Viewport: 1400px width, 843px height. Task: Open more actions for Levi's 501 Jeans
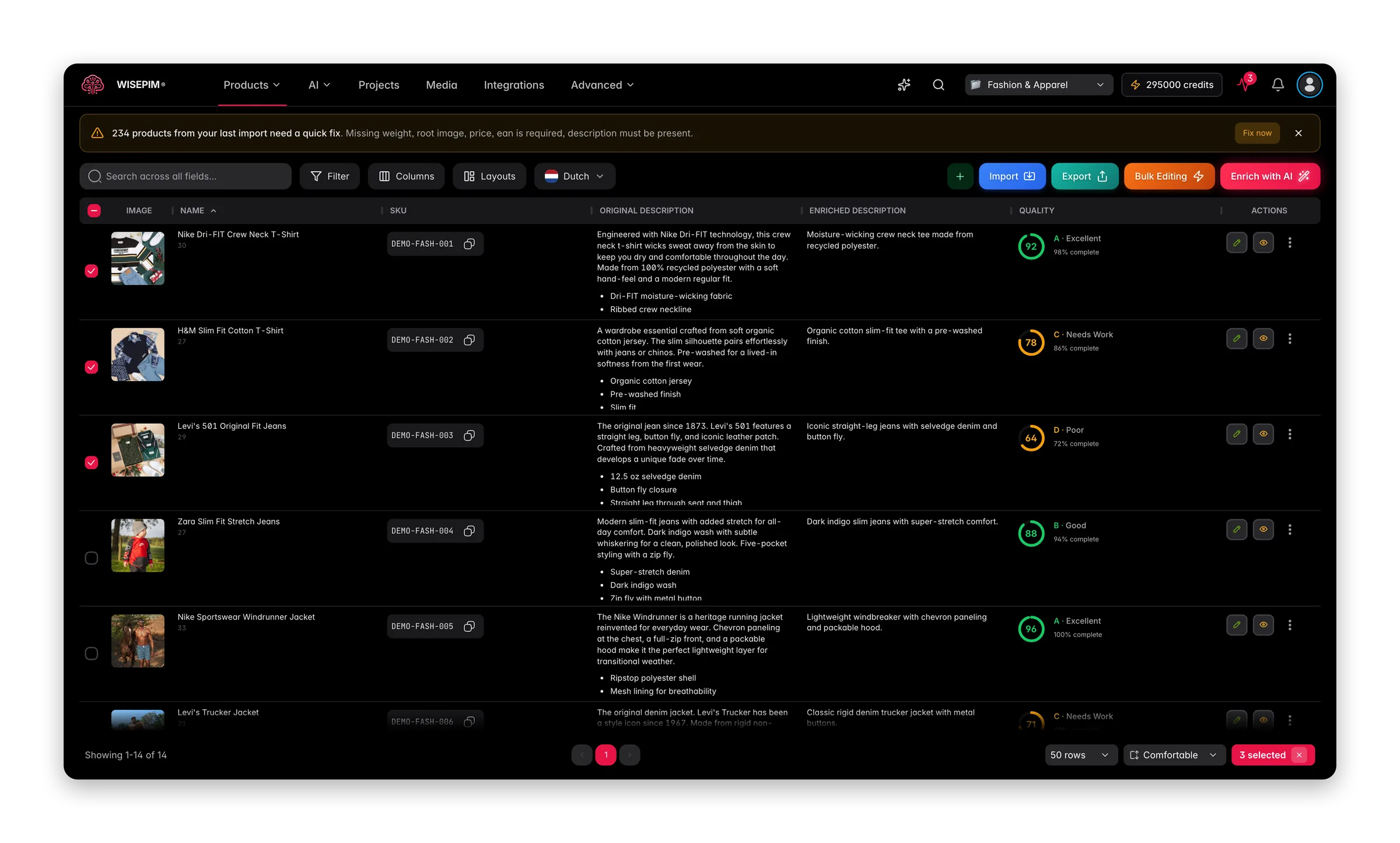tap(1290, 434)
